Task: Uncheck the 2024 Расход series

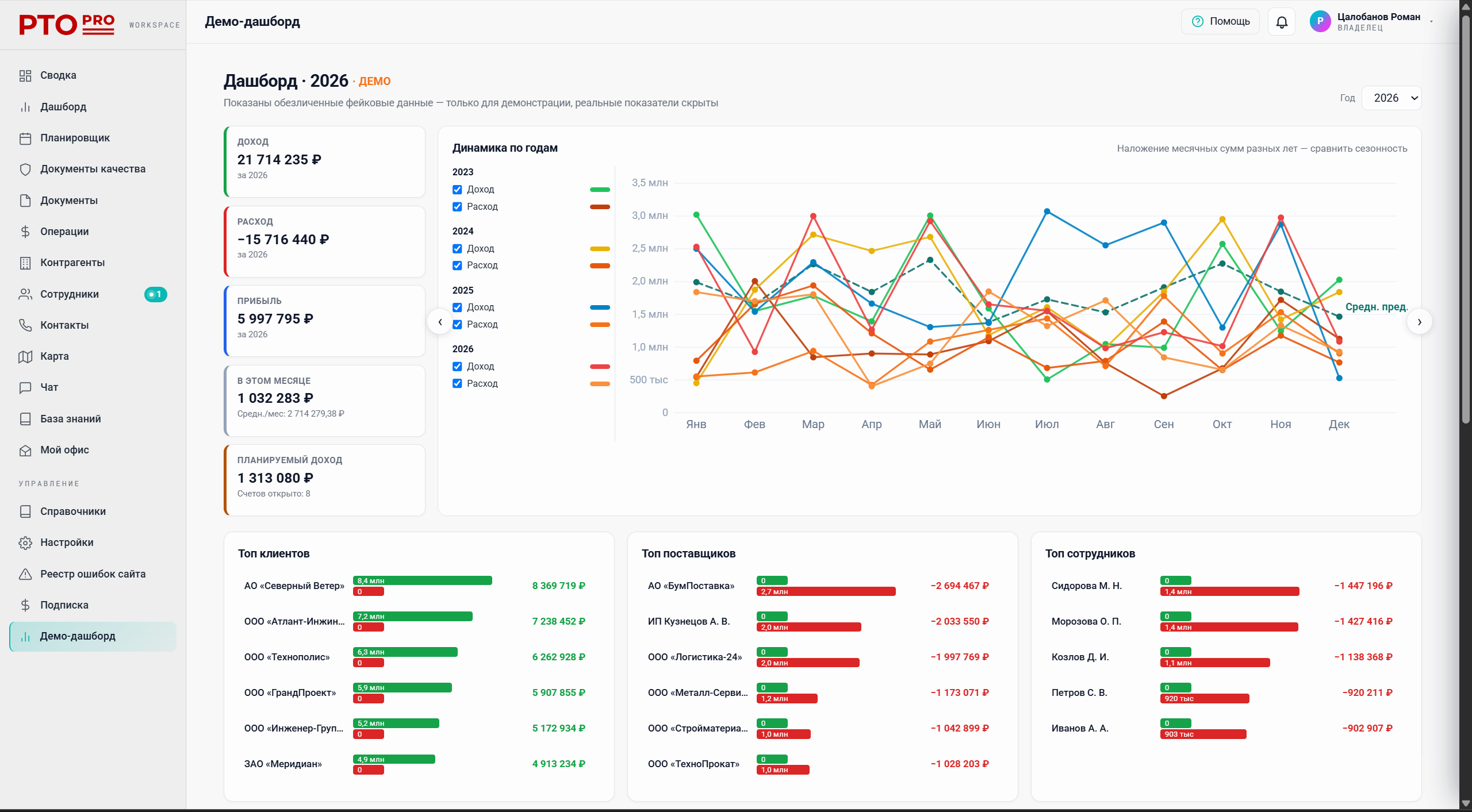Action: click(x=457, y=265)
